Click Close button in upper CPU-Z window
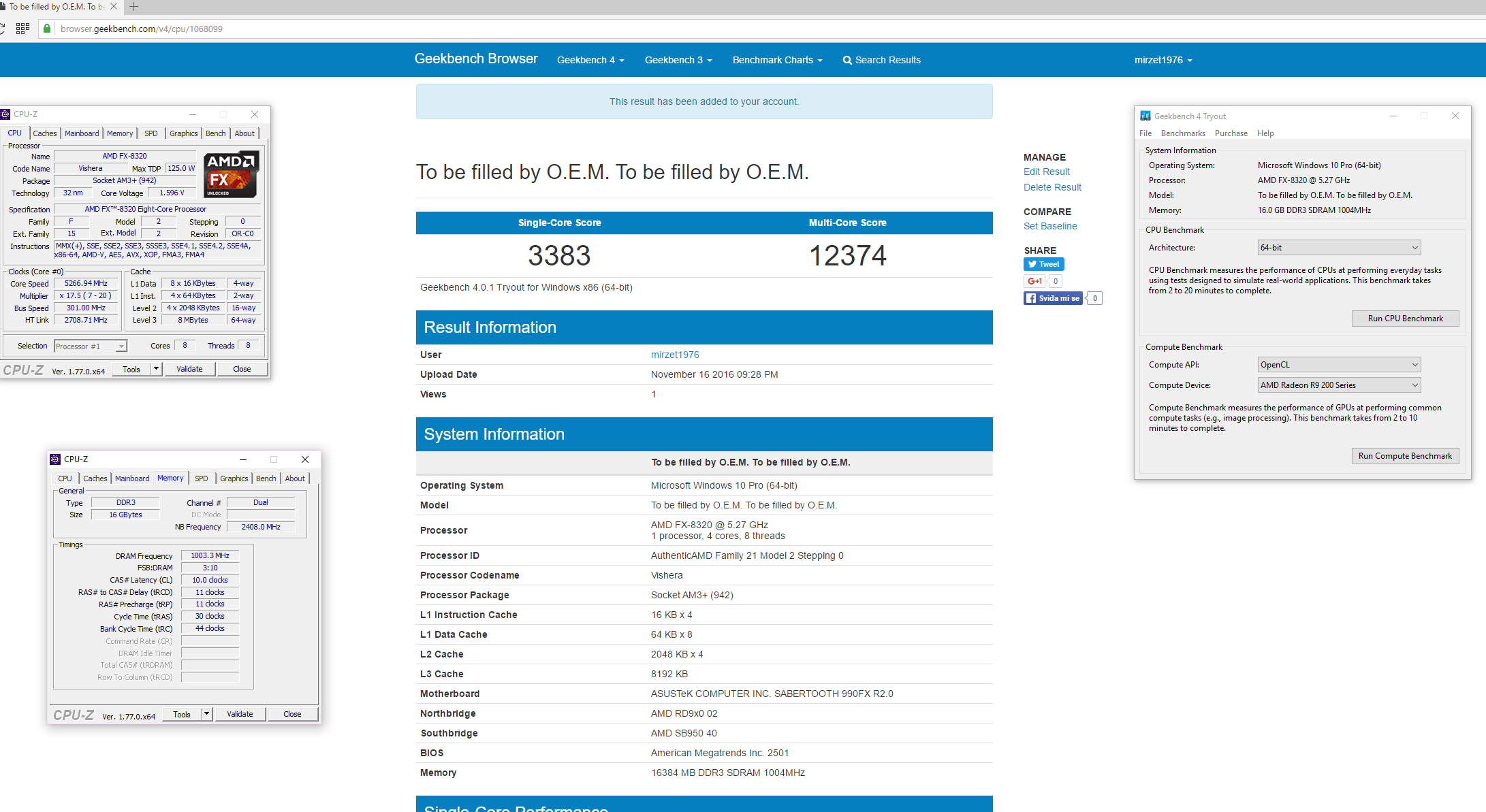The width and height of the screenshot is (1486, 812). click(242, 369)
